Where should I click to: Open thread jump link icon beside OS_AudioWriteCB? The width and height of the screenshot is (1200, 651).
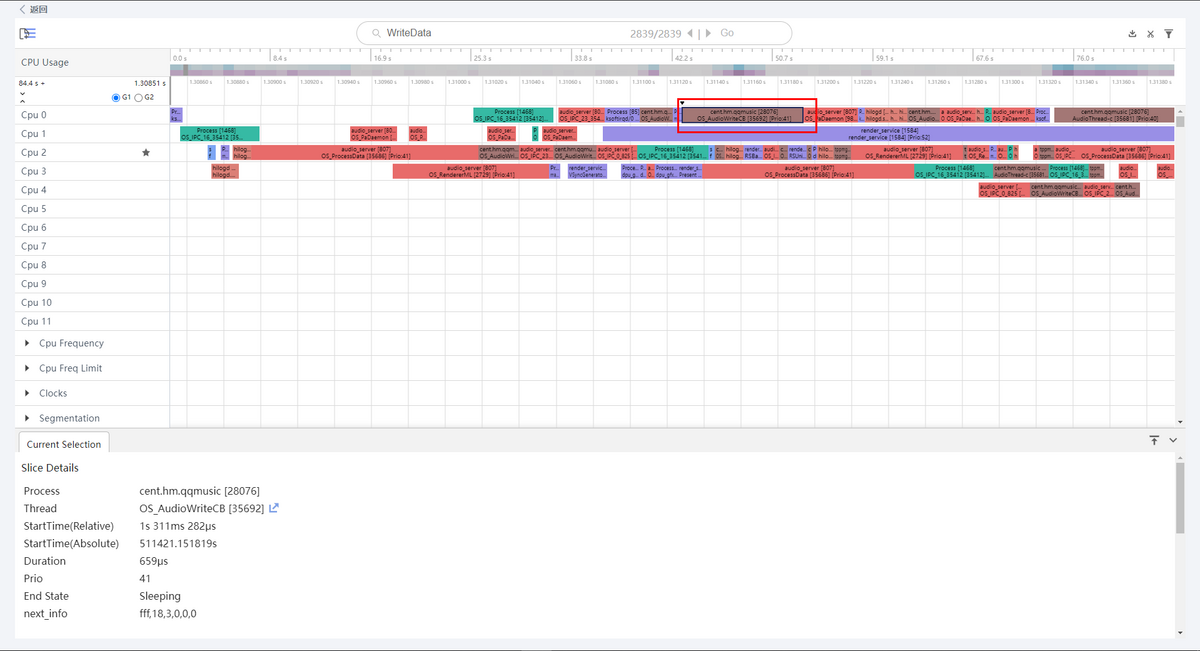pyautogui.click(x=274, y=508)
